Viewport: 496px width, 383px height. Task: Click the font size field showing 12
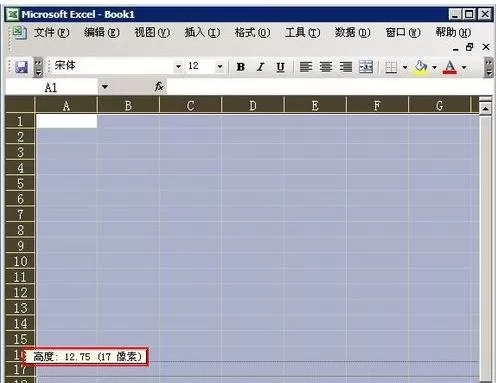[x=201, y=66]
